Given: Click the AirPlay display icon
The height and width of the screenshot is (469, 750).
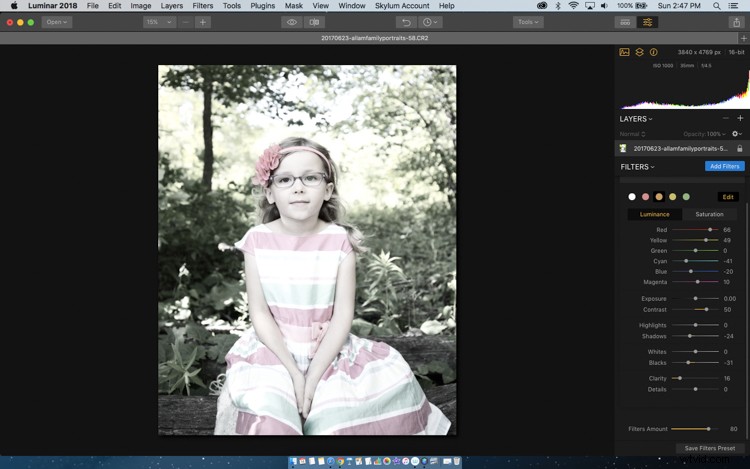Looking at the screenshot, I should point(590,6).
